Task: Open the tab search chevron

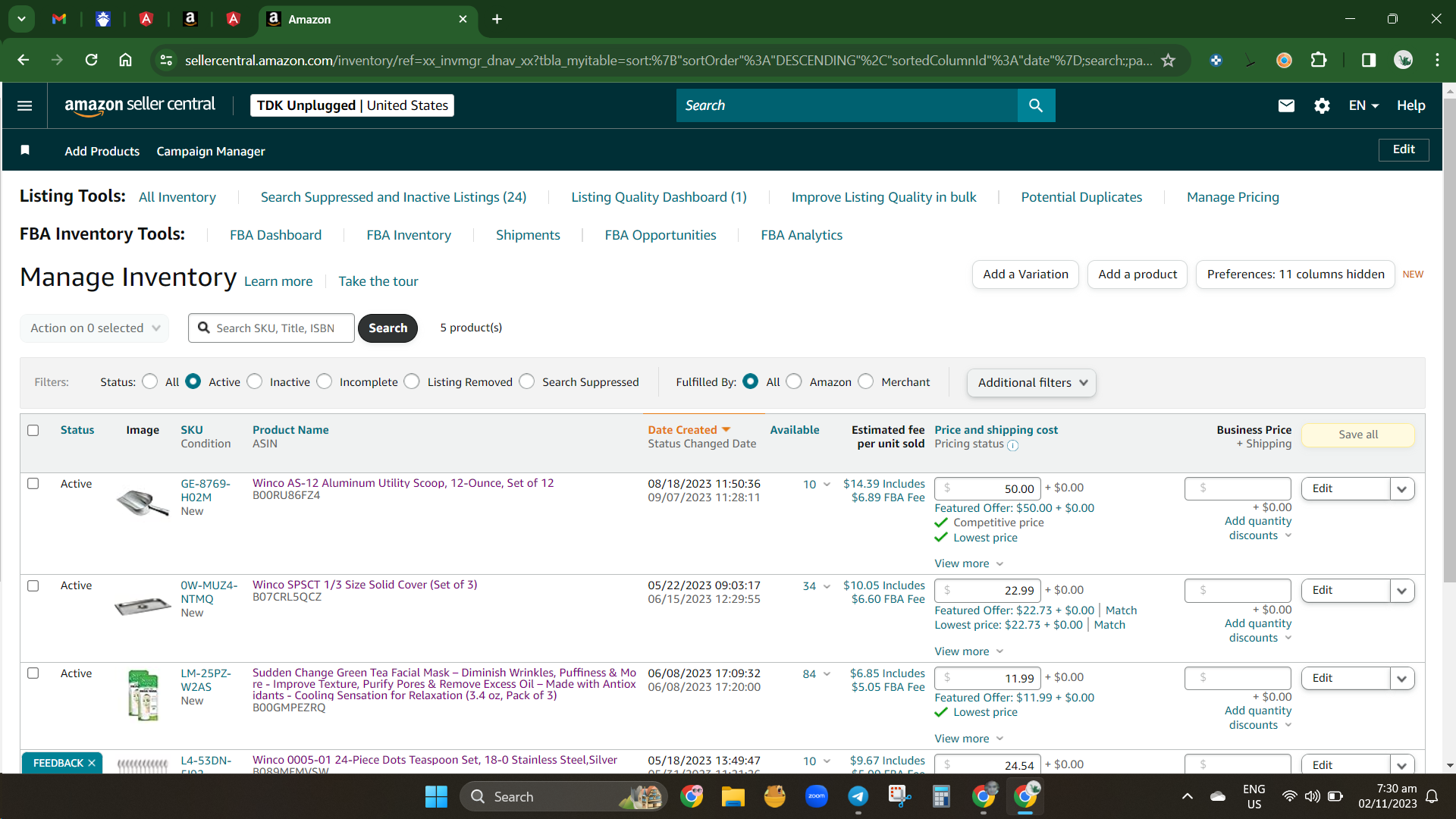Action: pyautogui.click(x=21, y=19)
